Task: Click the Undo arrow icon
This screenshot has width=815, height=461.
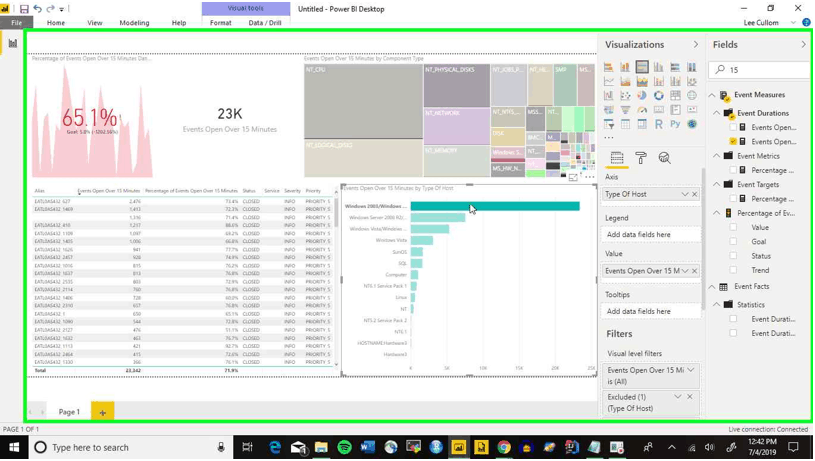Action: coord(37,9)
